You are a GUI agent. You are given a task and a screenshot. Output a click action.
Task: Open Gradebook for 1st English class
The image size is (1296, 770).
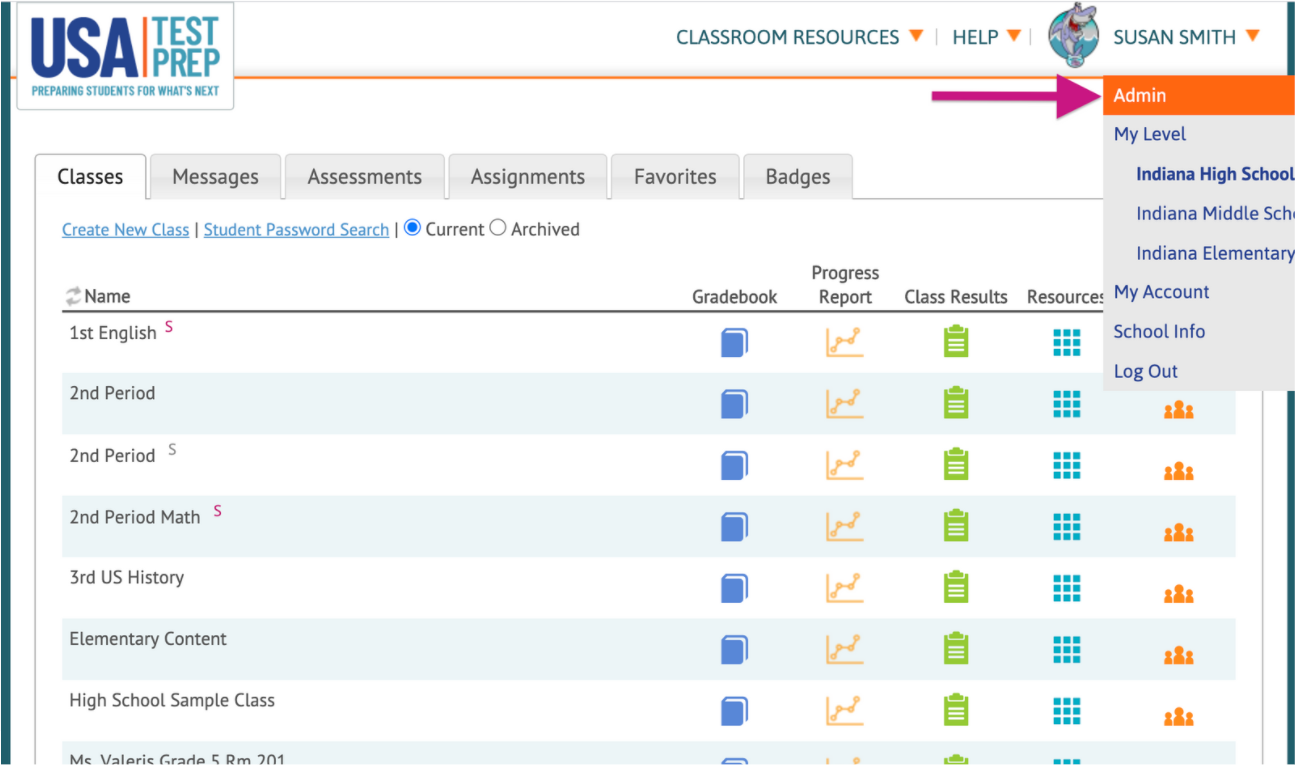(x=734, y=343)
